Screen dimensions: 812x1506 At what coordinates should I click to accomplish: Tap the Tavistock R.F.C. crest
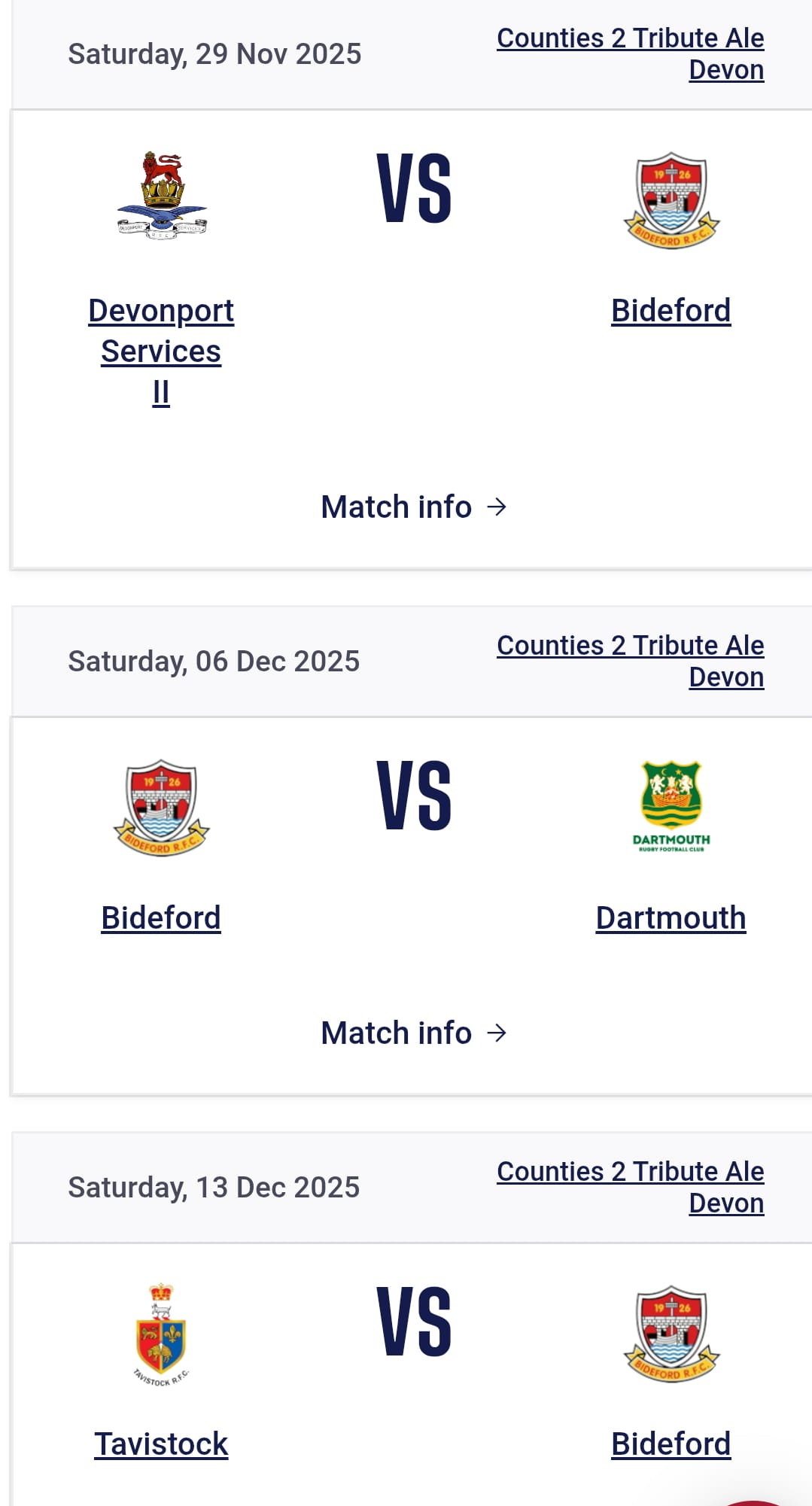tap(161, 1334)
